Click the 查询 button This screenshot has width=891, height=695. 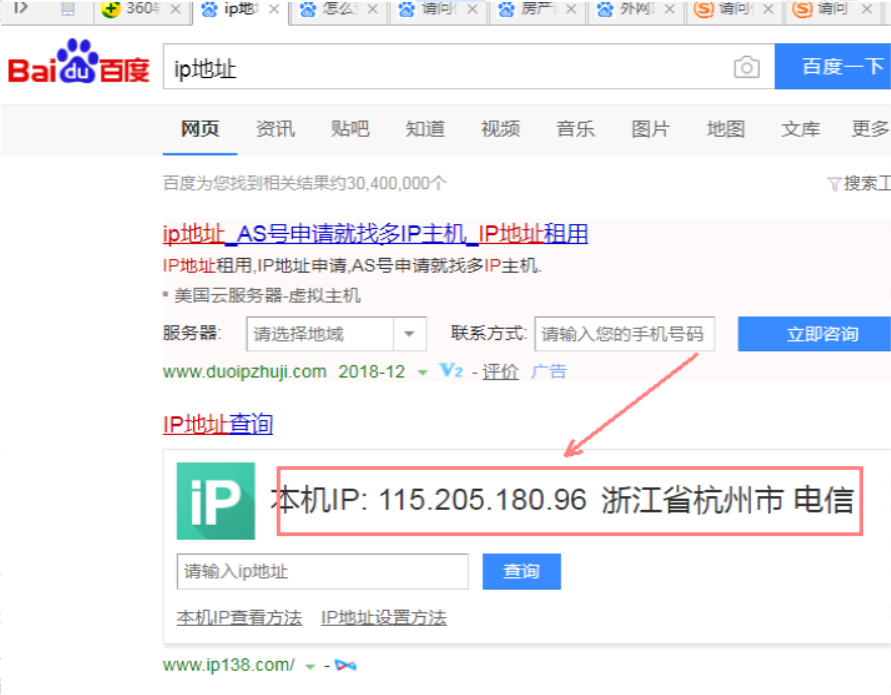click(x=522, y=571)
